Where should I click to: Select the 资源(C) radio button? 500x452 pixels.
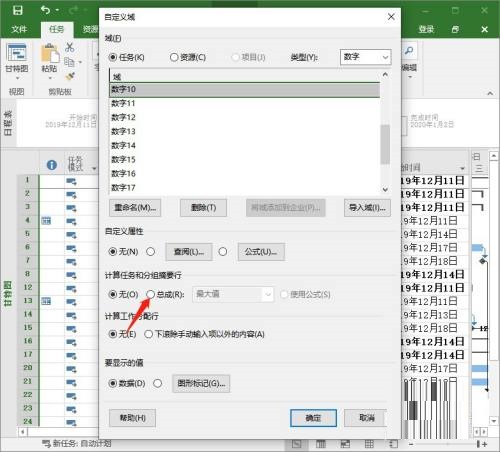coord(174,57)
